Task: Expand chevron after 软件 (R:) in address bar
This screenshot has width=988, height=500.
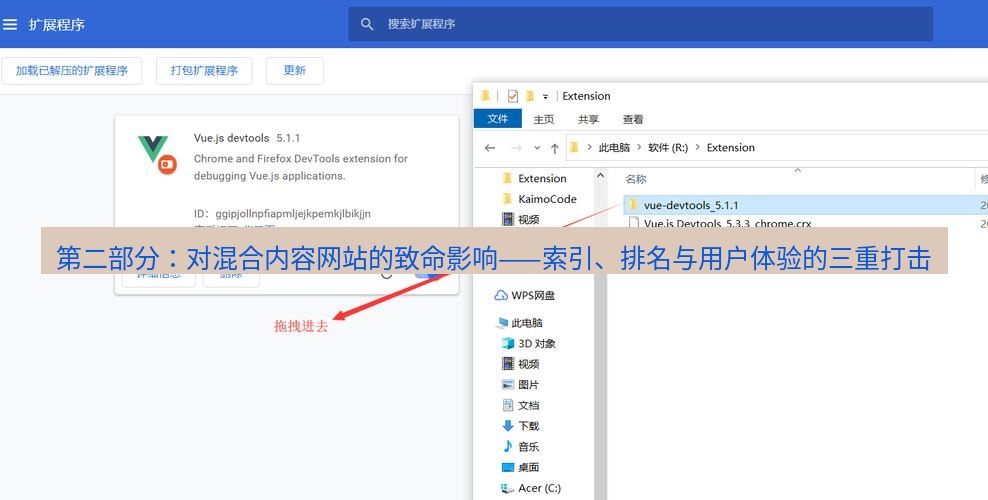Action: (x=698, y=147)
